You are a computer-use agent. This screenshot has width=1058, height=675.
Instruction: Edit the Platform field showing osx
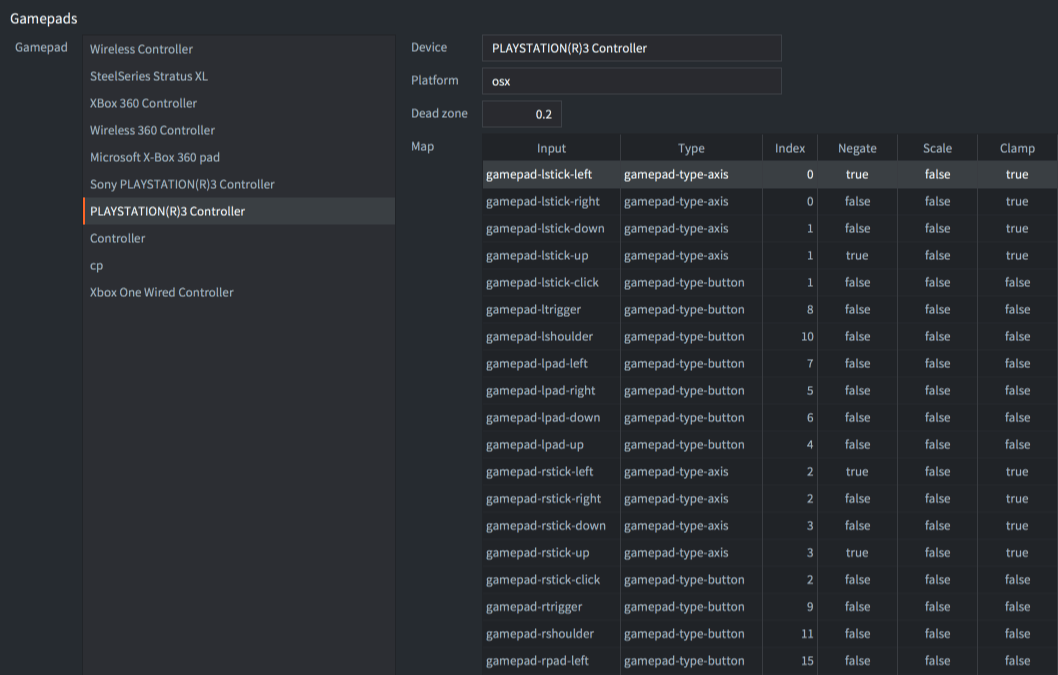[631, 81]
